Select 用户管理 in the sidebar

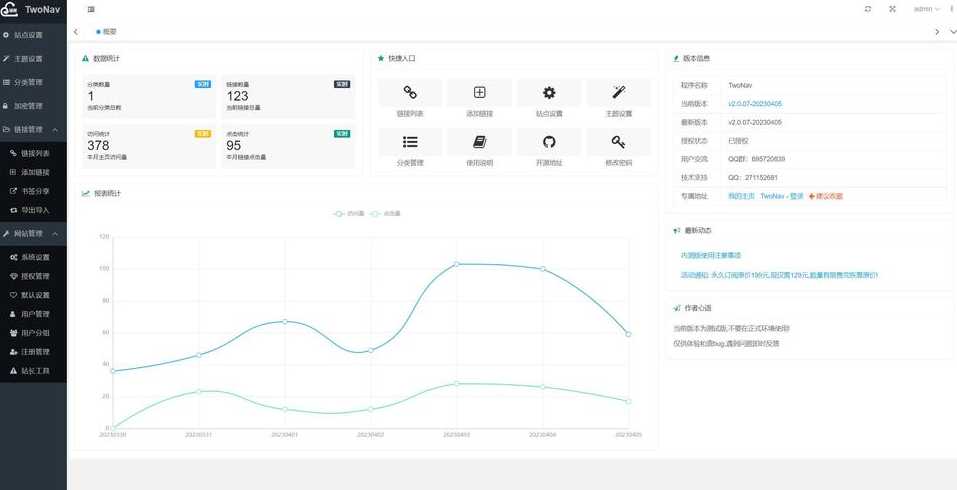click(33, 314)
